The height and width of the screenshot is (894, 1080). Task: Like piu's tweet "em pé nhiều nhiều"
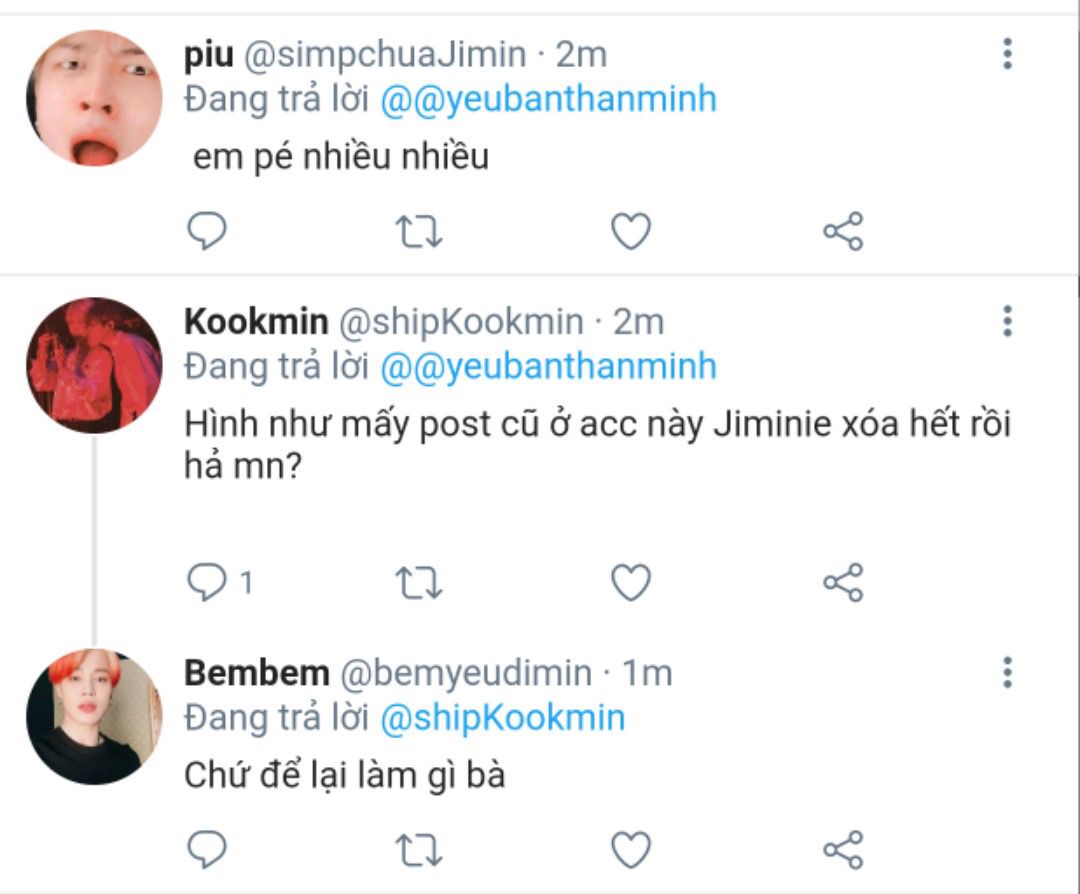pos(631,232)
